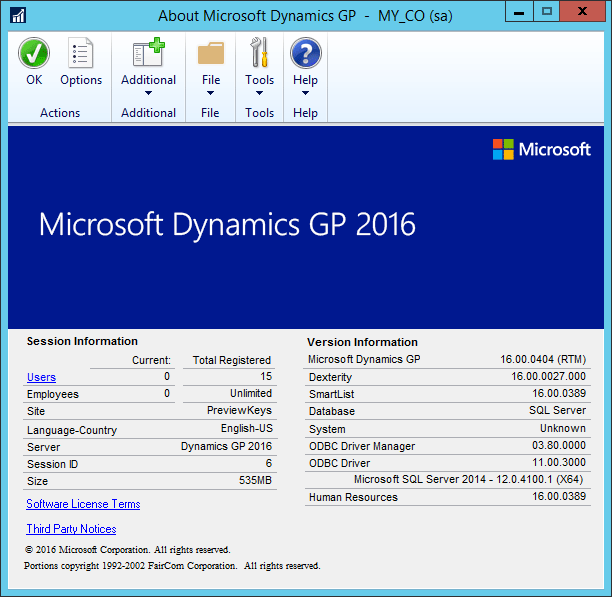Click the Server value Dynamics GP 2016
Image resolution: width=612 pixels, height=597 pixels.
pos(226,446)
